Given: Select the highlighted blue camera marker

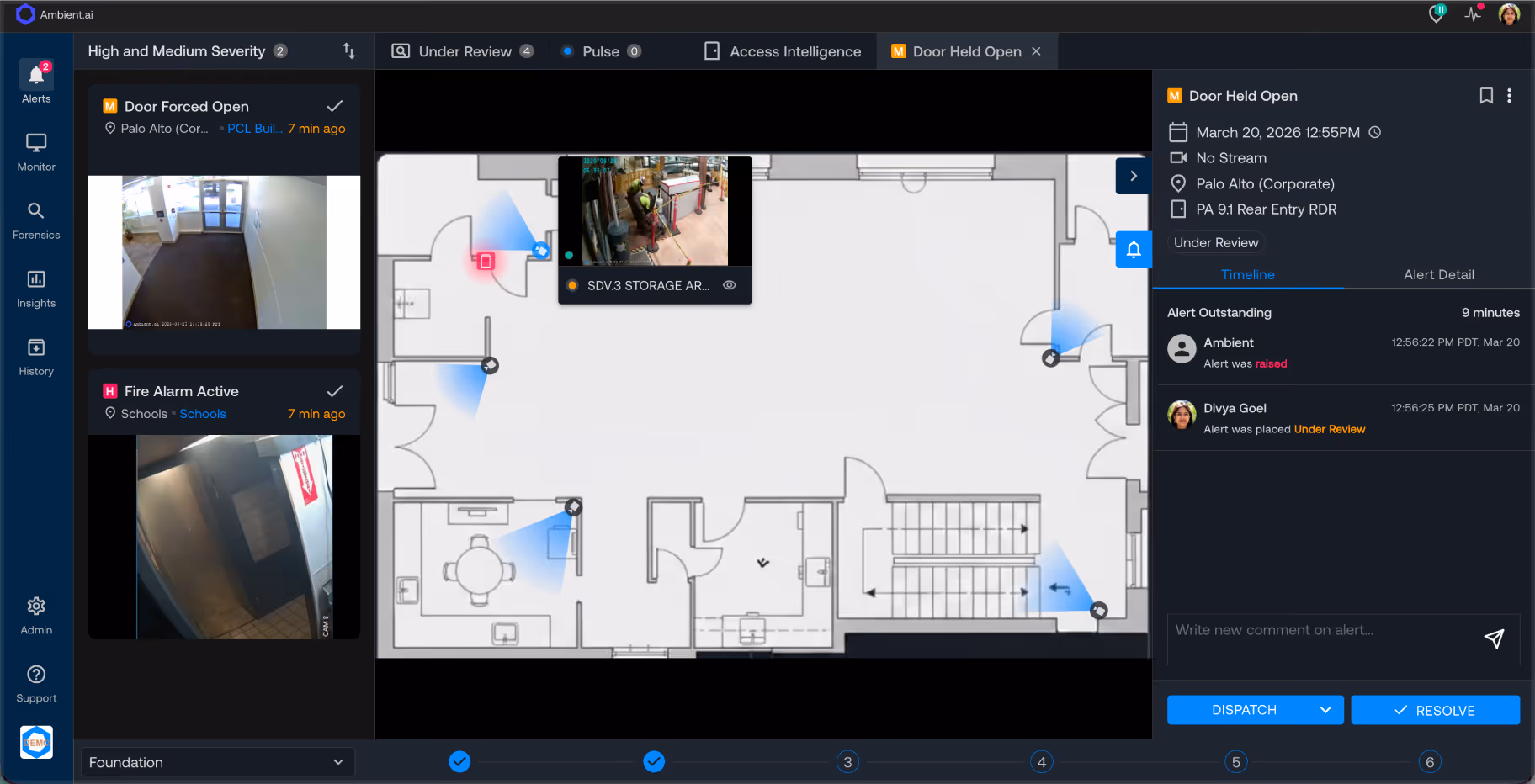Looking at the screenshot, I should 541,250.
